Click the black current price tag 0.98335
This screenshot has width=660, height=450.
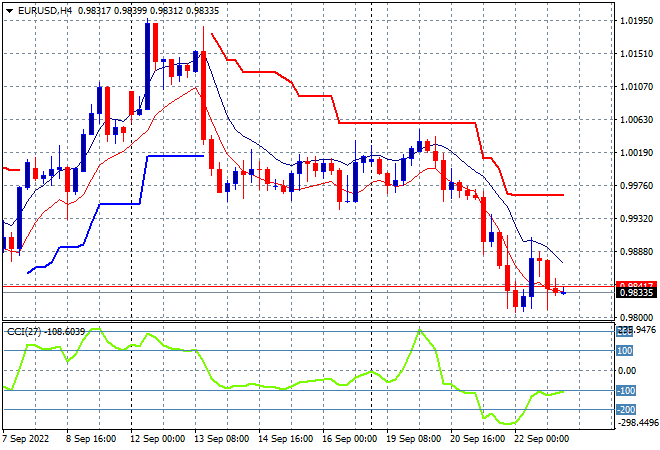pos(636,293)
